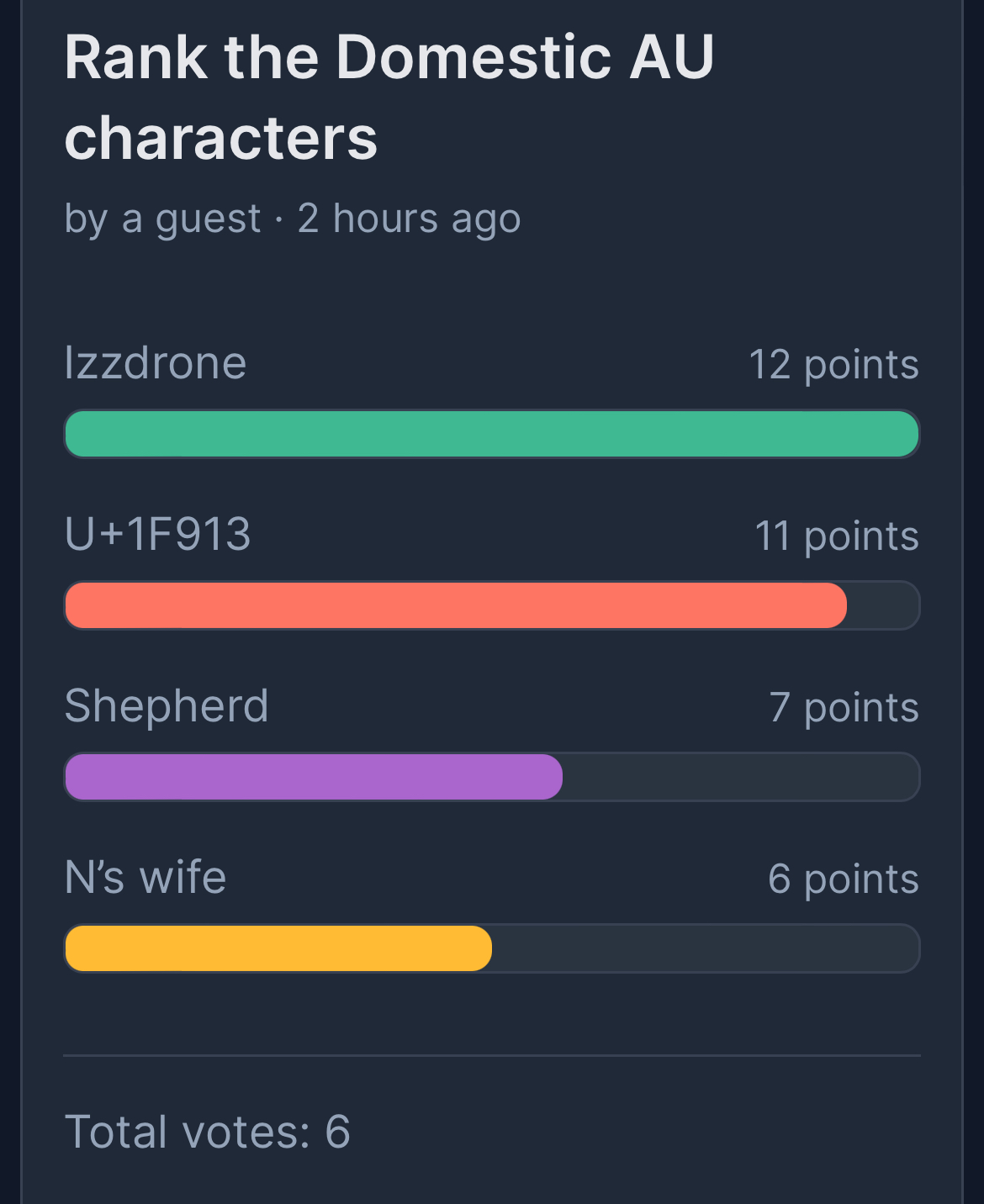
Task: Click the "a guest" author text
Action: [x=191, y=219]
